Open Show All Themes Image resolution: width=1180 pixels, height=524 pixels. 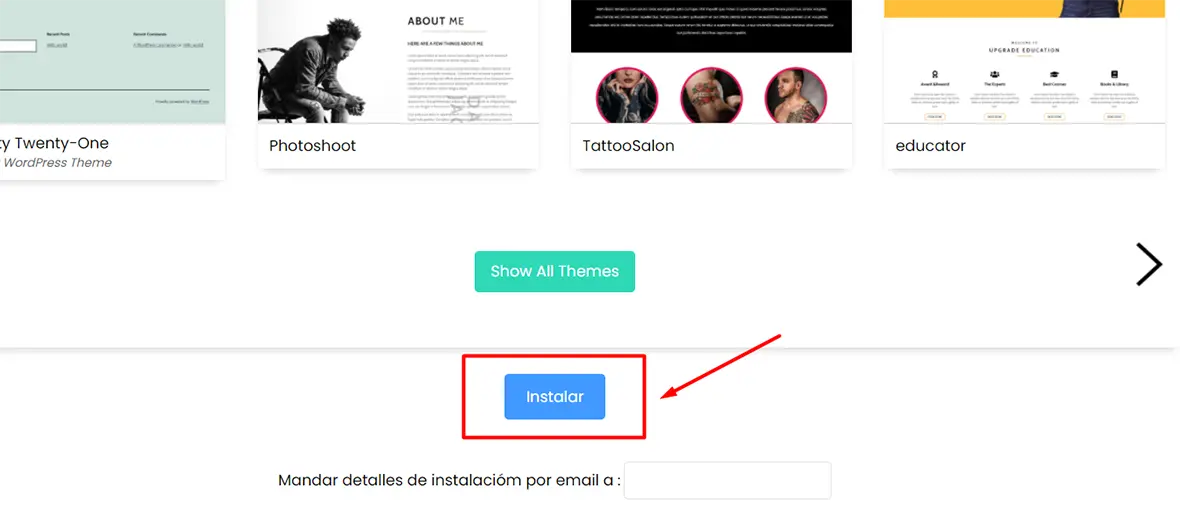[555, 271]
